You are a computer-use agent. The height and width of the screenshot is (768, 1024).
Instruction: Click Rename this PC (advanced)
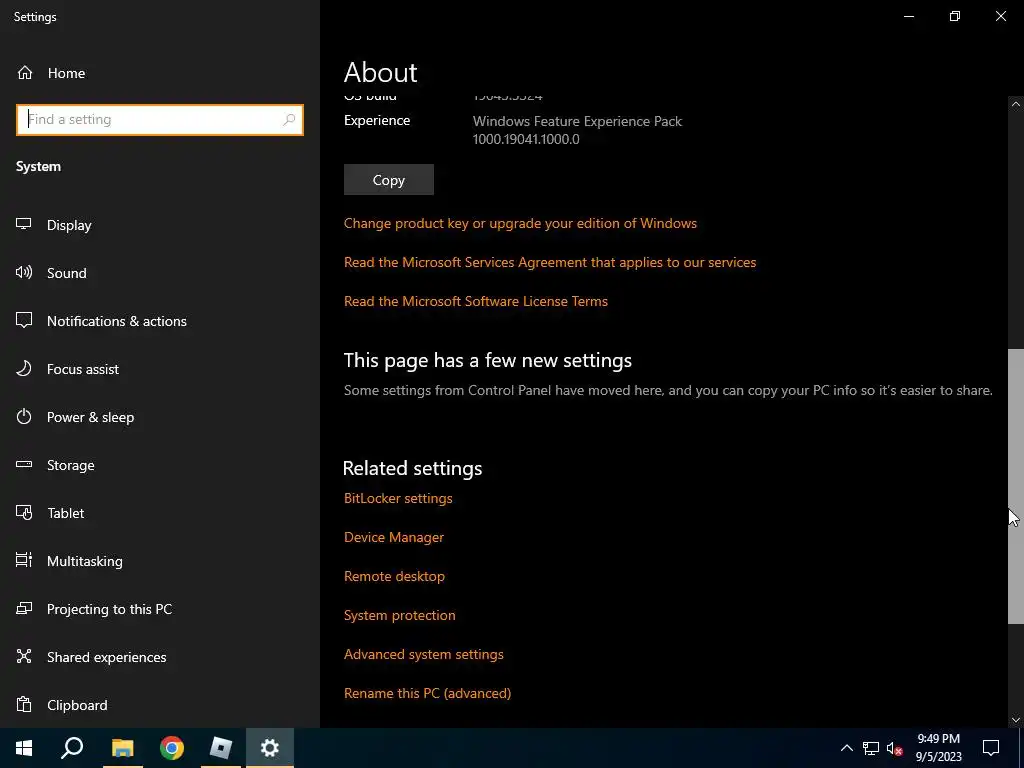tap(427, 694)
